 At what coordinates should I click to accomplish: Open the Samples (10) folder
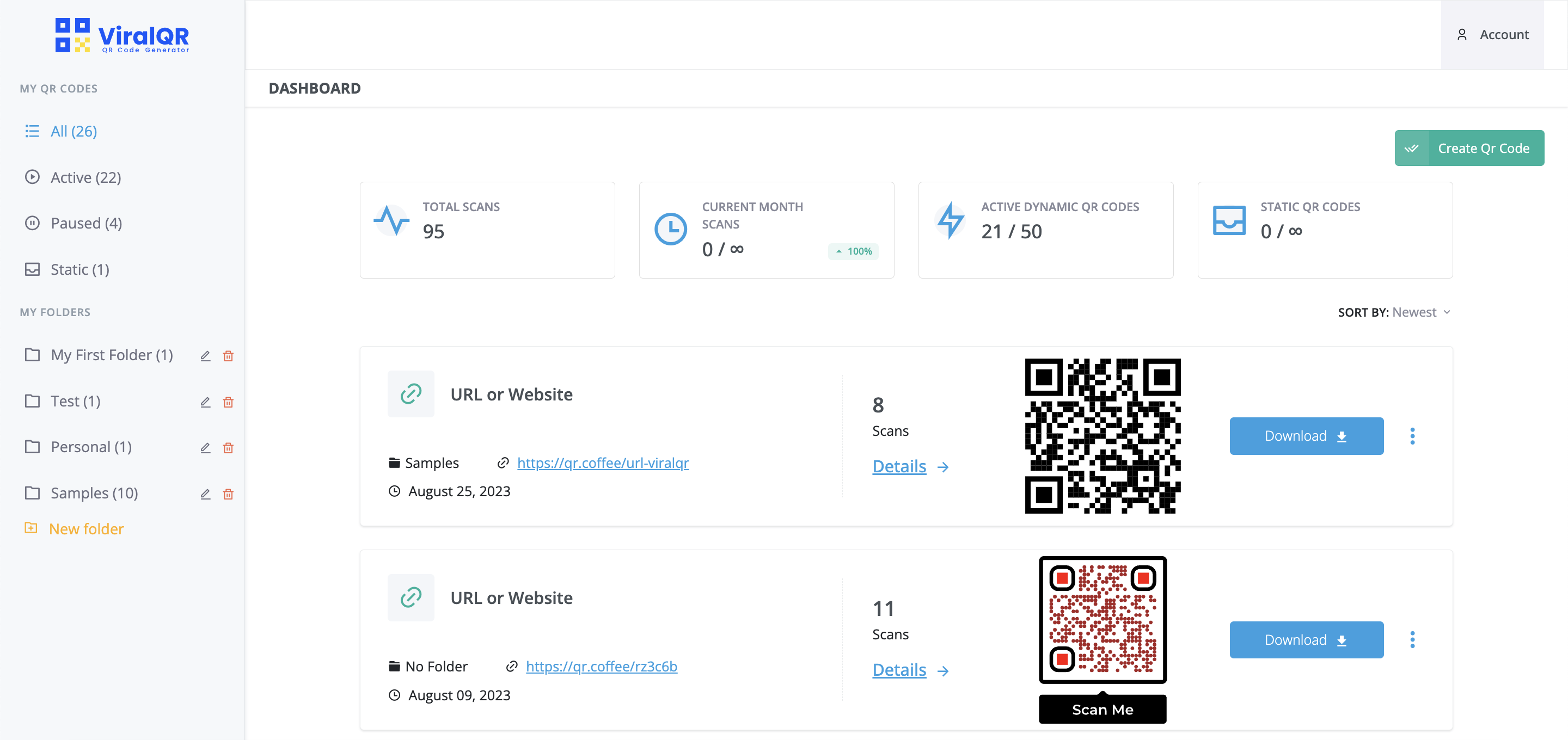coord(94,493)
